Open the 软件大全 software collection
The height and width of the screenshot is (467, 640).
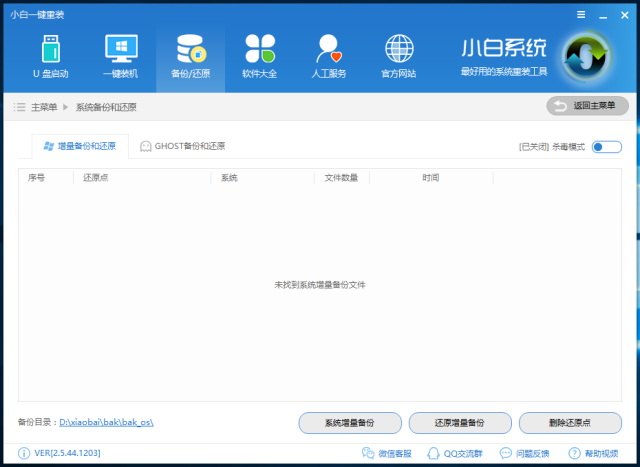[x=259, y=56]
